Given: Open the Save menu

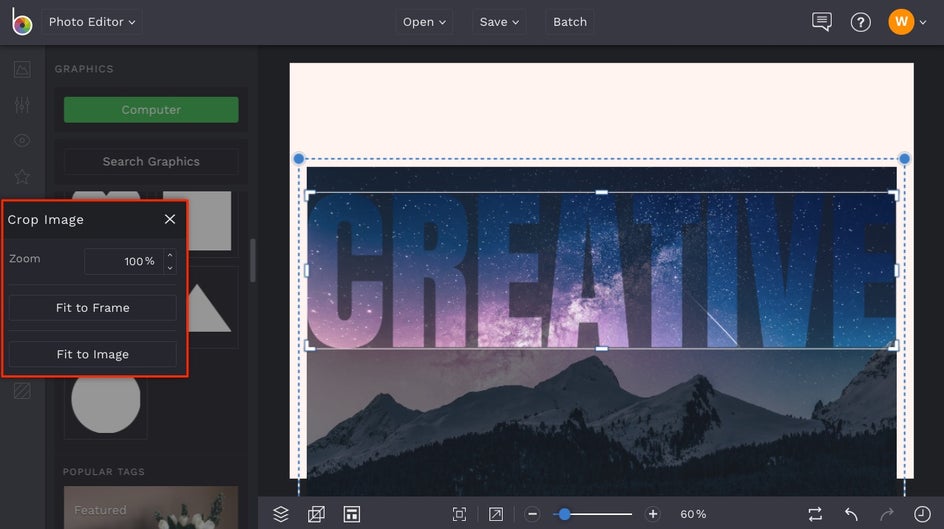Looking at the screenshot, I should 499,22.
